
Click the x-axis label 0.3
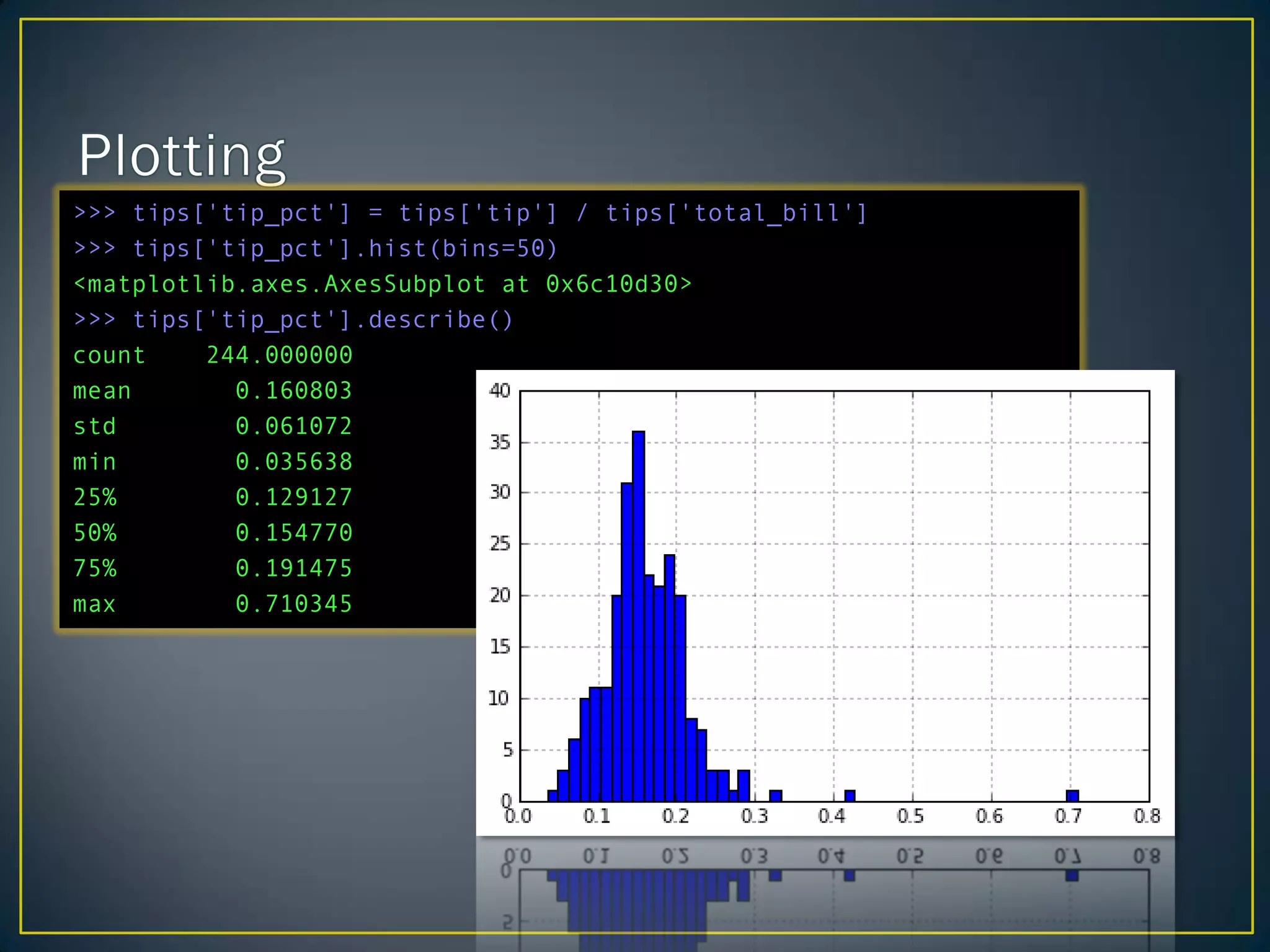tap(754, 816)
